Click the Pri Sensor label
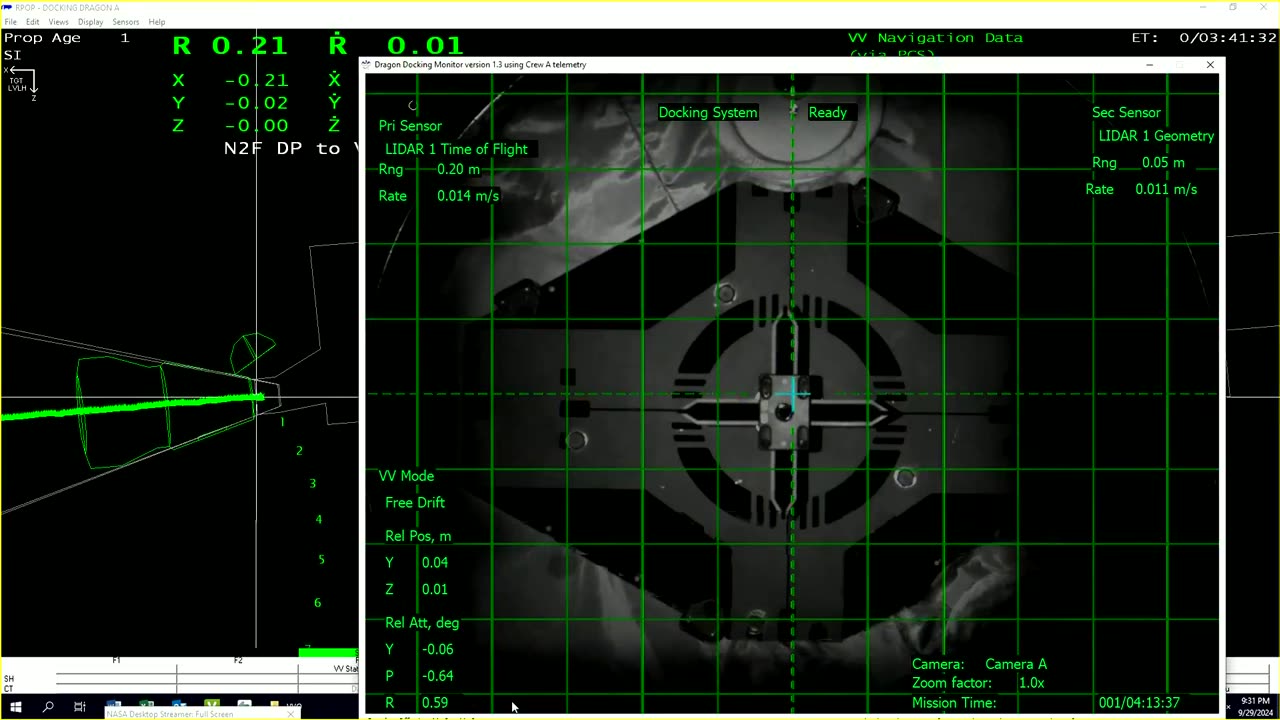1280x720 pixels. 410,126
